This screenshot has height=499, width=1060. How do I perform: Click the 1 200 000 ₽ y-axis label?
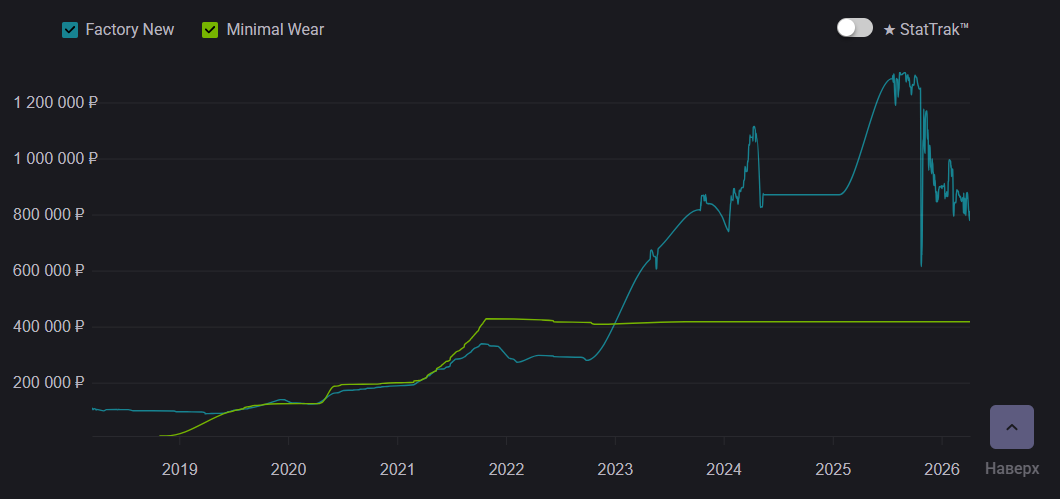[x=55, y=102]
